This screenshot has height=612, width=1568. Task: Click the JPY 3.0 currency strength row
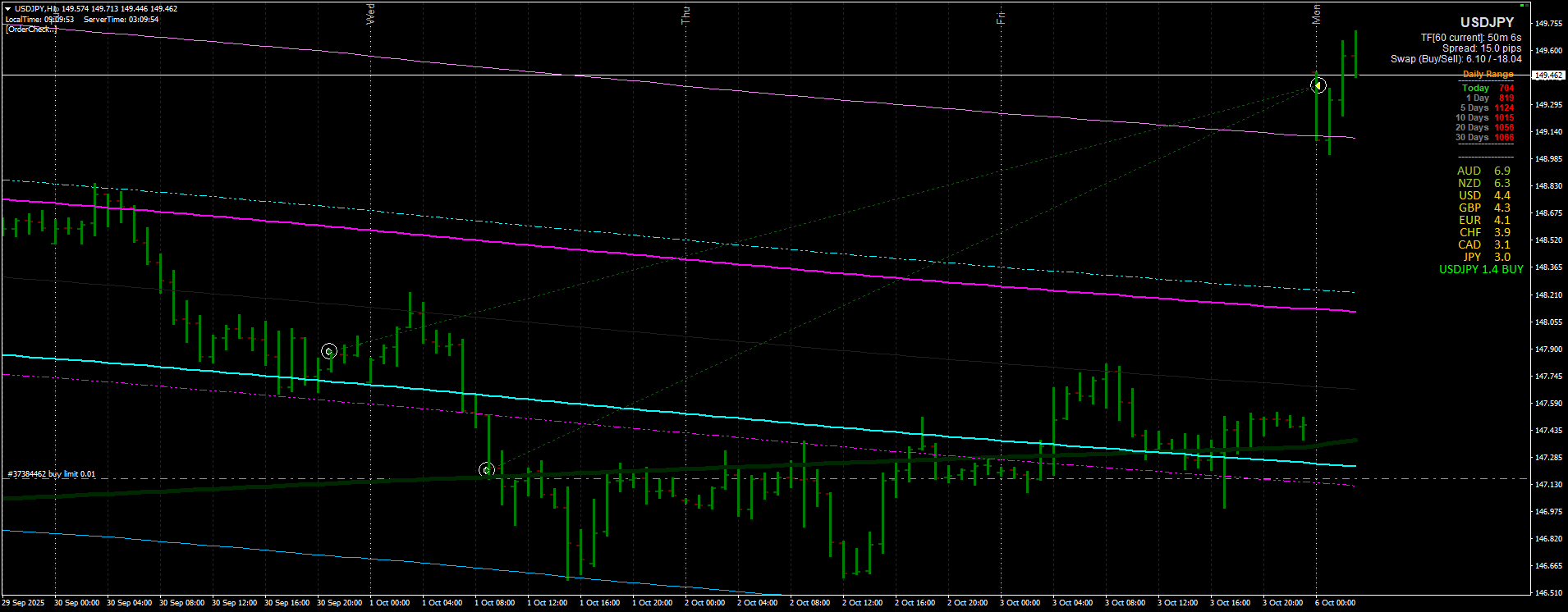(x=1483, y=258)
